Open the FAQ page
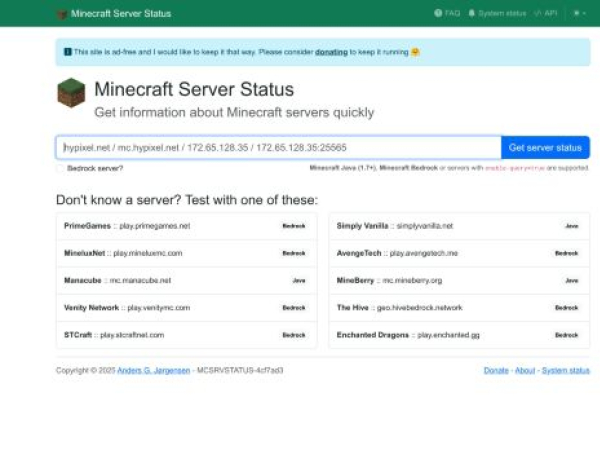Image resolution: width=600 pixels, height=450 pixels. (x=447, y=14)
